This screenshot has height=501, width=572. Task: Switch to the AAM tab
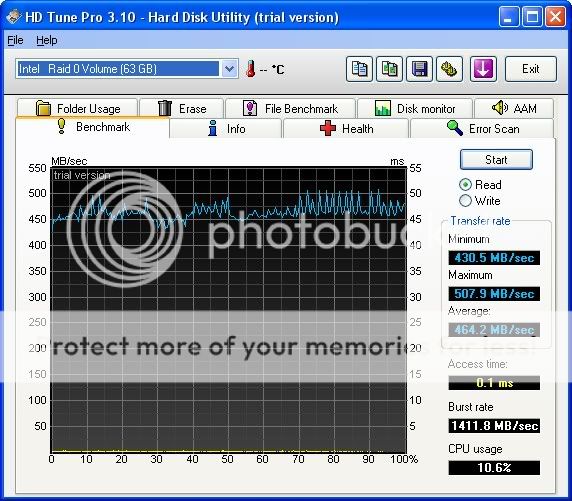click(514, 108)
